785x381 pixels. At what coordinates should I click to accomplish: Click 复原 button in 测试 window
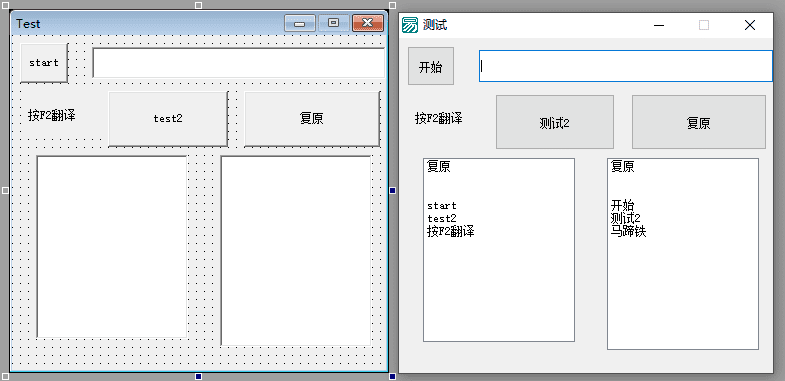click(699, 122)
